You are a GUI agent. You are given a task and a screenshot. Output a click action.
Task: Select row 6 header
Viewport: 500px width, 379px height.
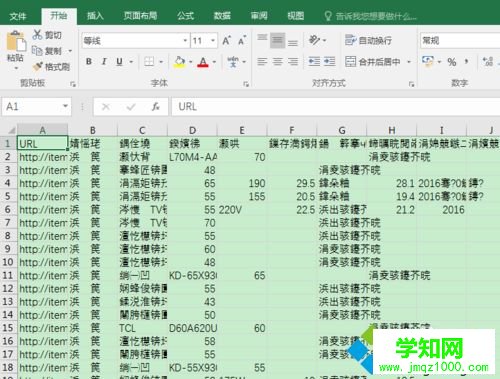point(8,209)
